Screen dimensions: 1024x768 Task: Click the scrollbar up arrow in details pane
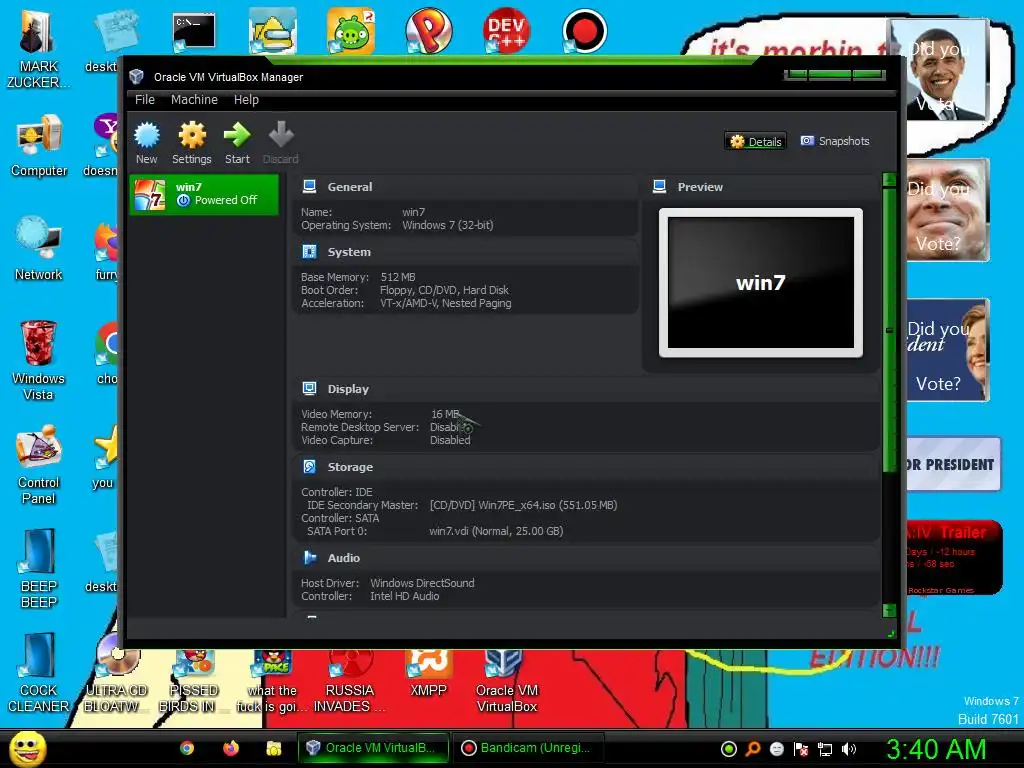pos(889,180)
